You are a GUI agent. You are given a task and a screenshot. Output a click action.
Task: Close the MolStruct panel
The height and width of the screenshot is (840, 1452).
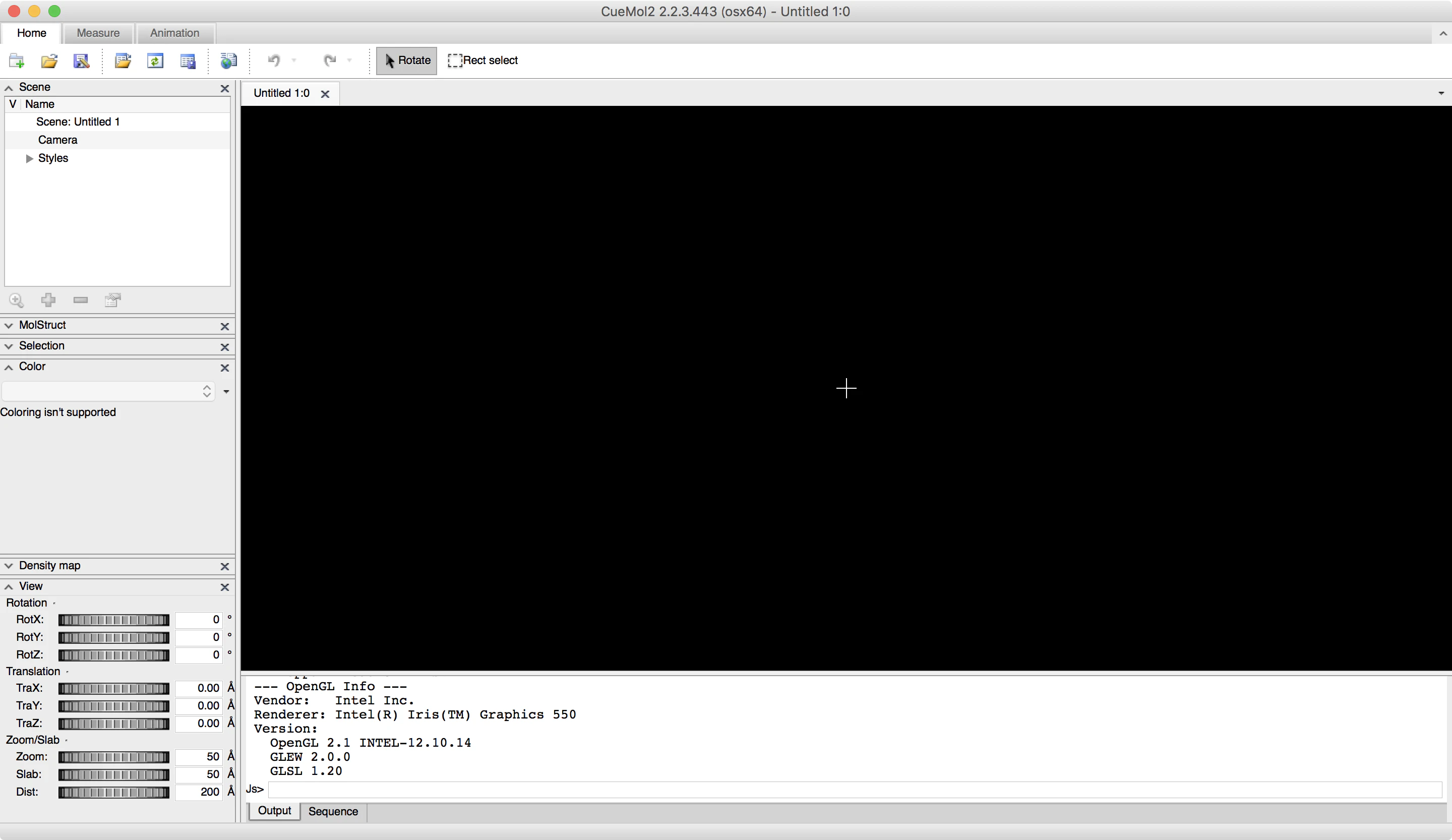225,326
